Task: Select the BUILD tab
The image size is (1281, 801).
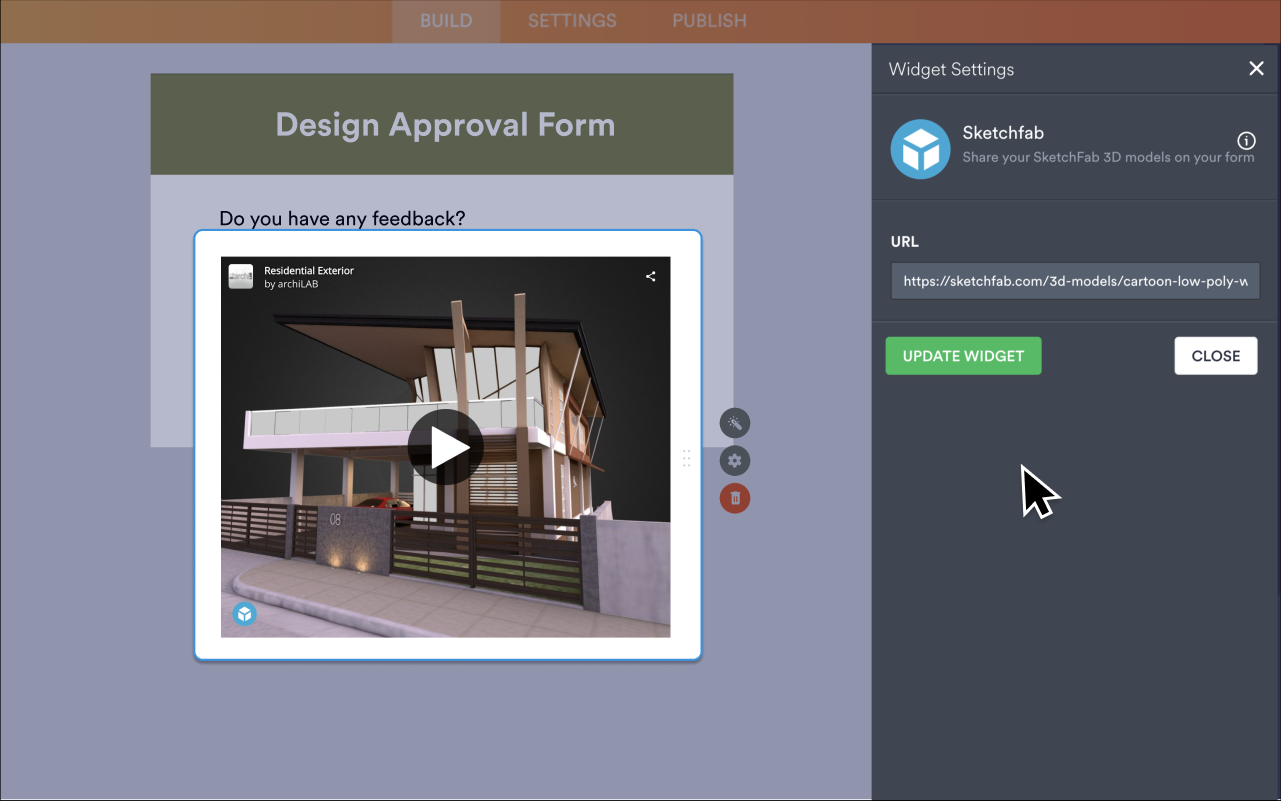Action: point(446,20)
